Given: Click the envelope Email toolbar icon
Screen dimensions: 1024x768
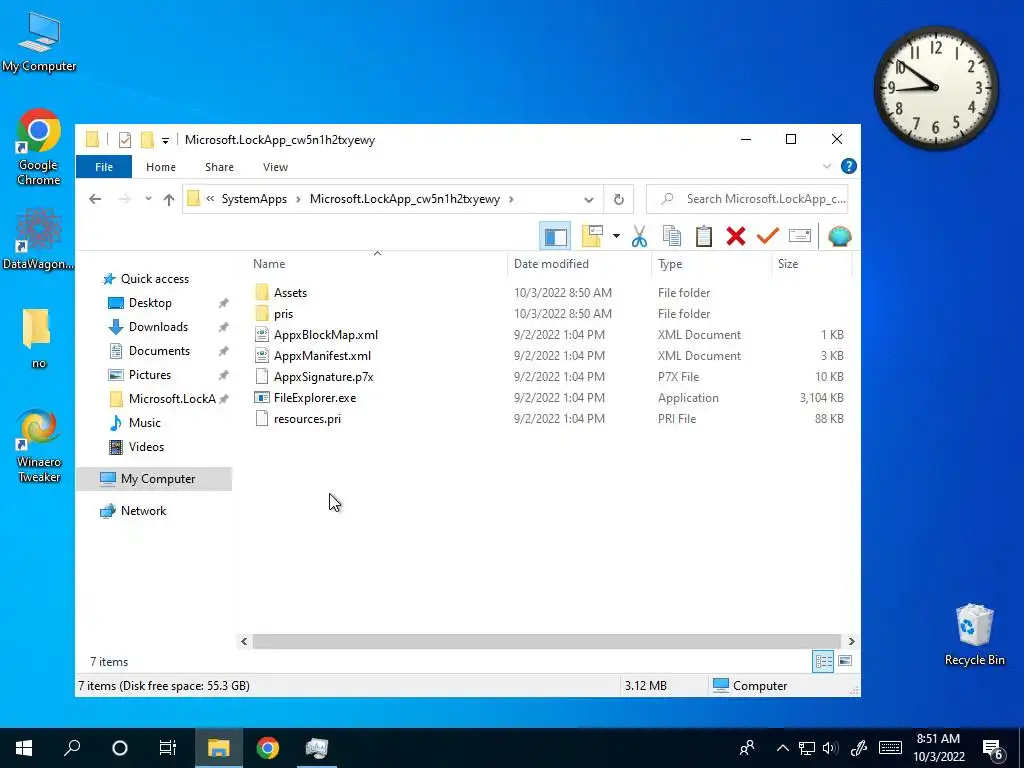Looking at the screenshot, I should pos(799,236).
